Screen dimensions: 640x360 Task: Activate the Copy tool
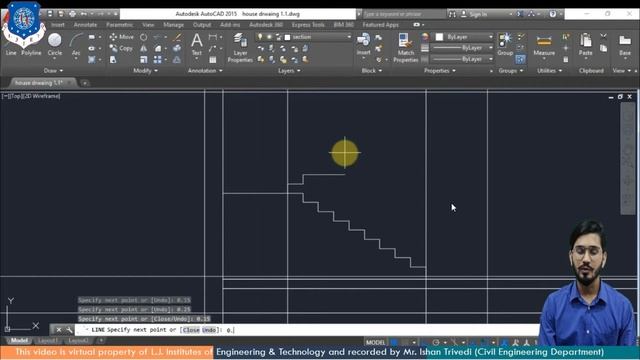click(121, 48)
